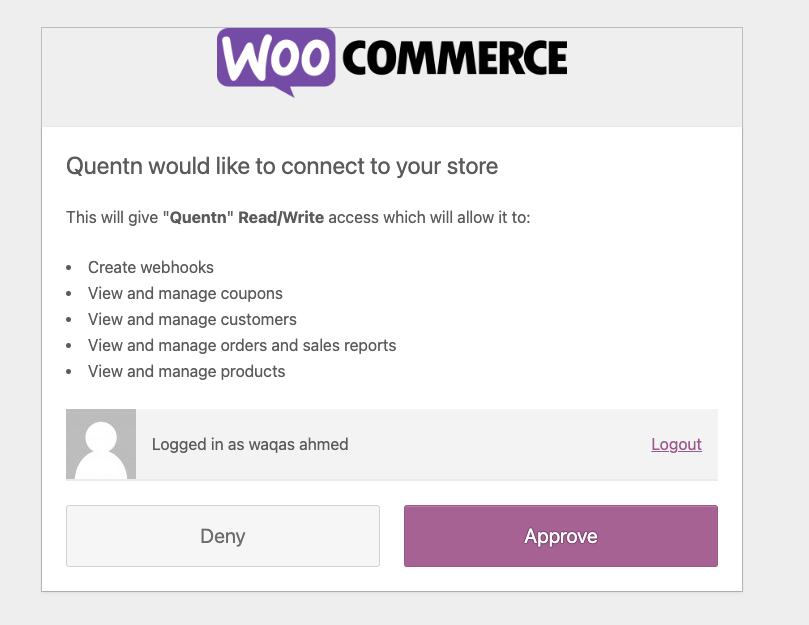Viewport: 809px width, 625px height.
Task: Select "View and manage products" item
Action: [x=186, y=371]
